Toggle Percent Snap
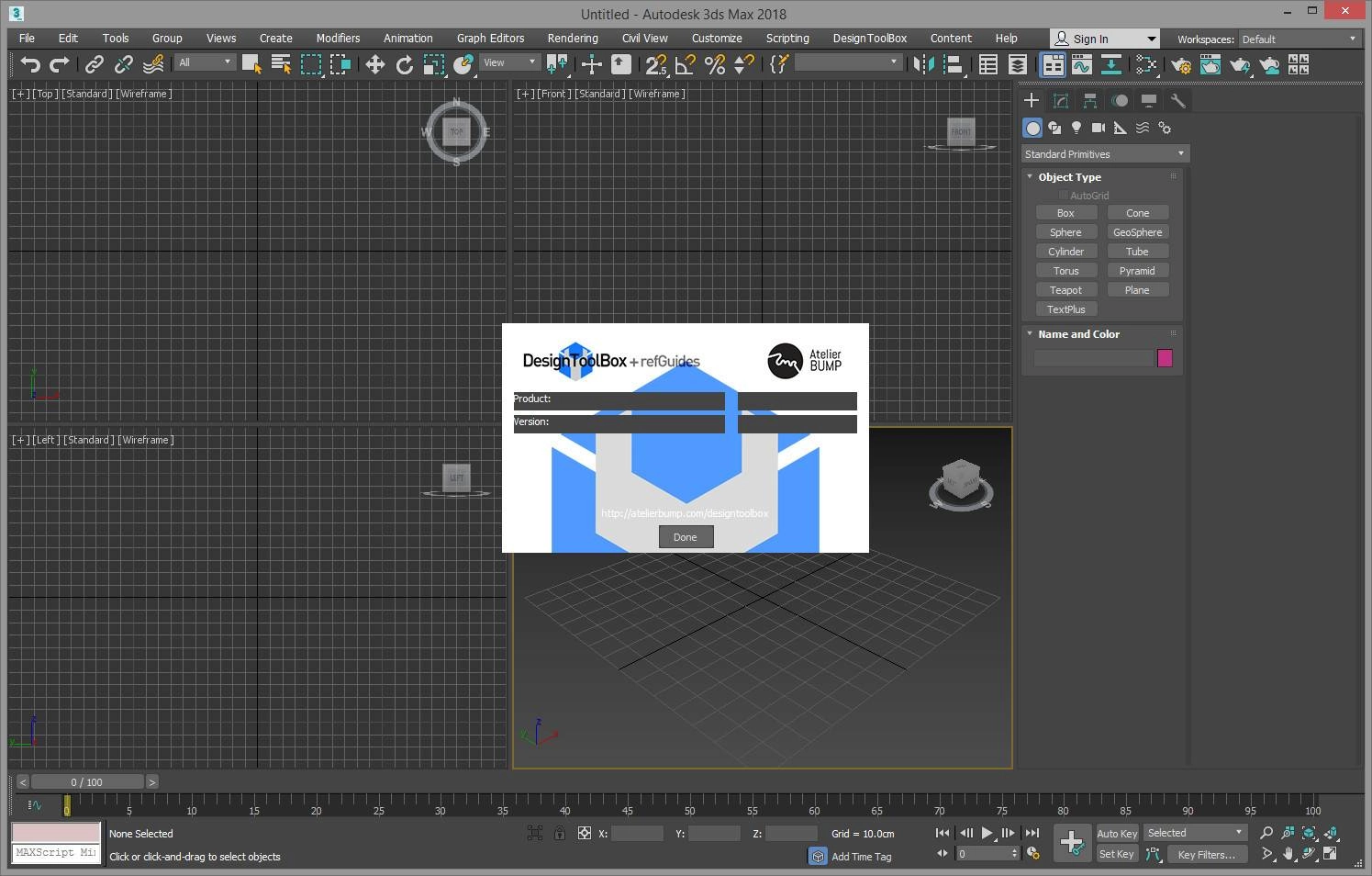1372x876 pixels. [714, 64]
